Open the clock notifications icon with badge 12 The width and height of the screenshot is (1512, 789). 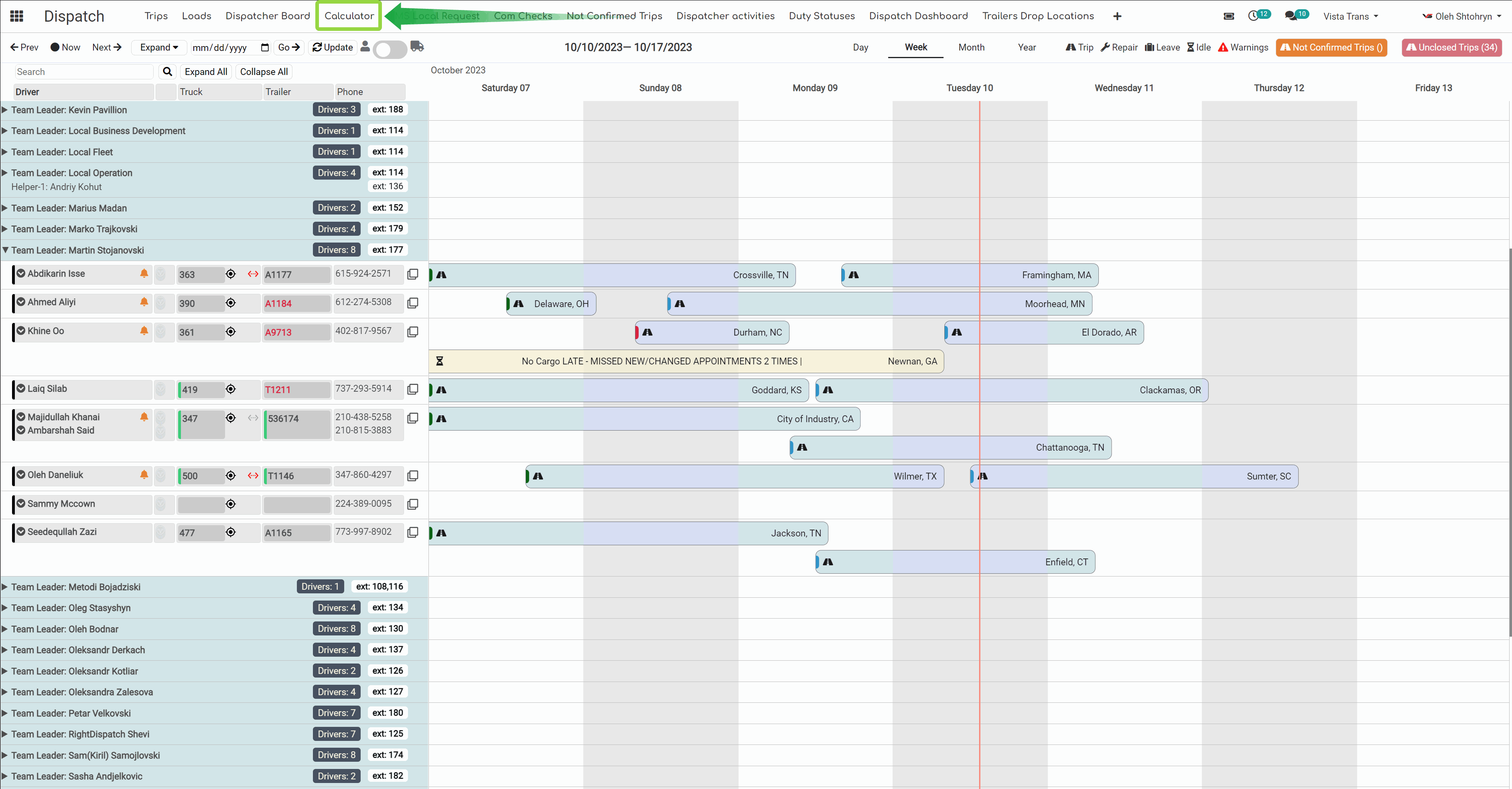click(x=1253, y=16)
